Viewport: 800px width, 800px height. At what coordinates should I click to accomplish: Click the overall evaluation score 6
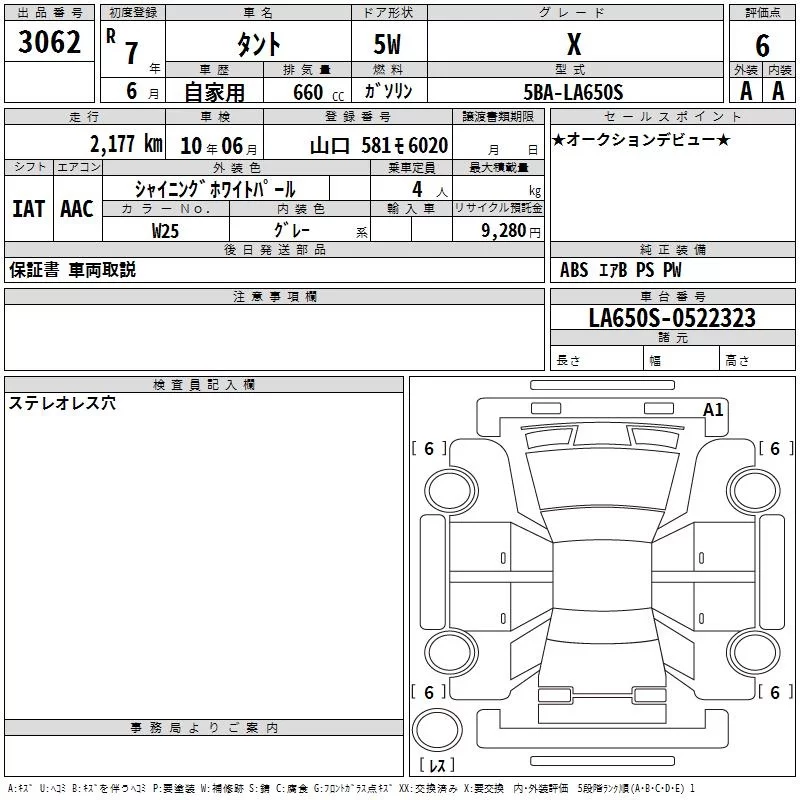(762, 45)
